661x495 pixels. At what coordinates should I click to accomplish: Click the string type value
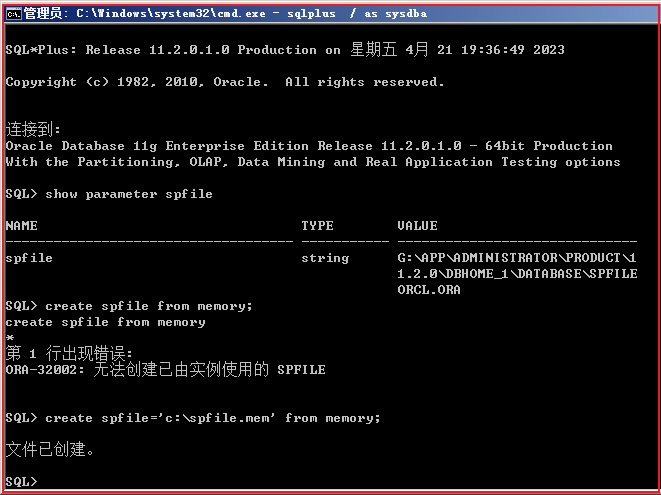[x=325, y=258]
